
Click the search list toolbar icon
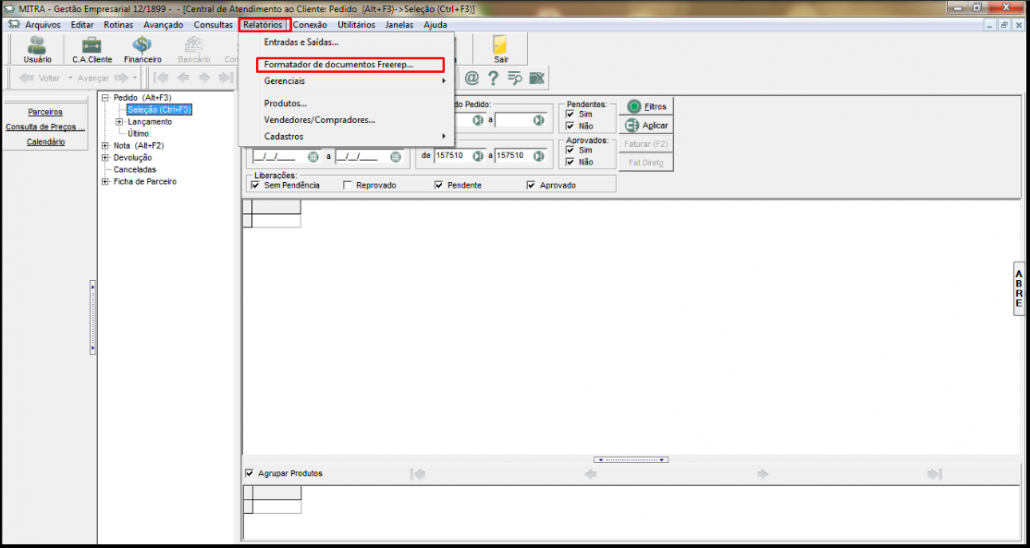[x=514, y=78]
